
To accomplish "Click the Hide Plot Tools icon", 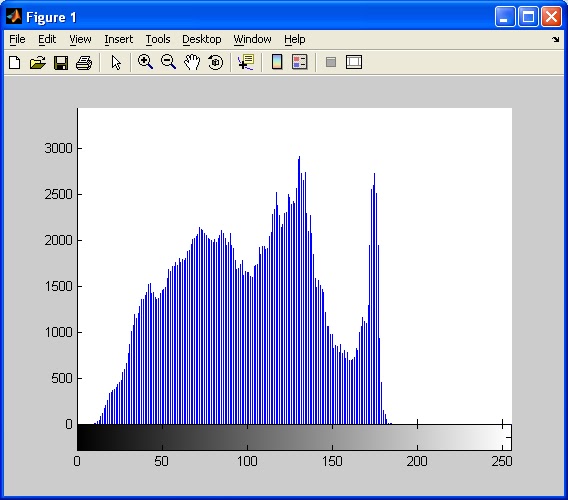I will click(x=331, y=62).
